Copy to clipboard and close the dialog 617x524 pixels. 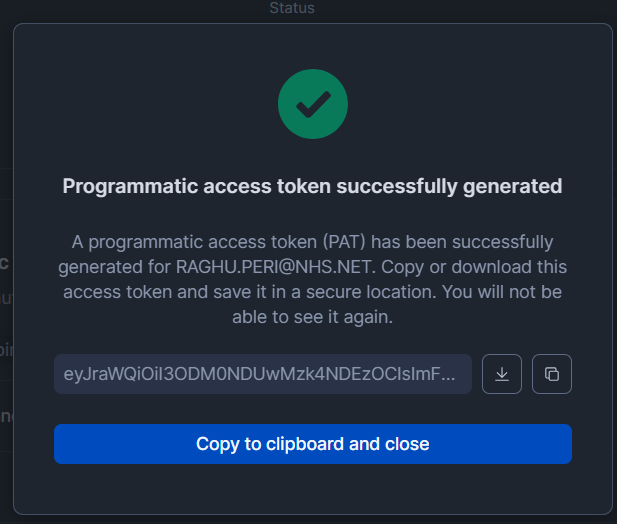point(312,444)
